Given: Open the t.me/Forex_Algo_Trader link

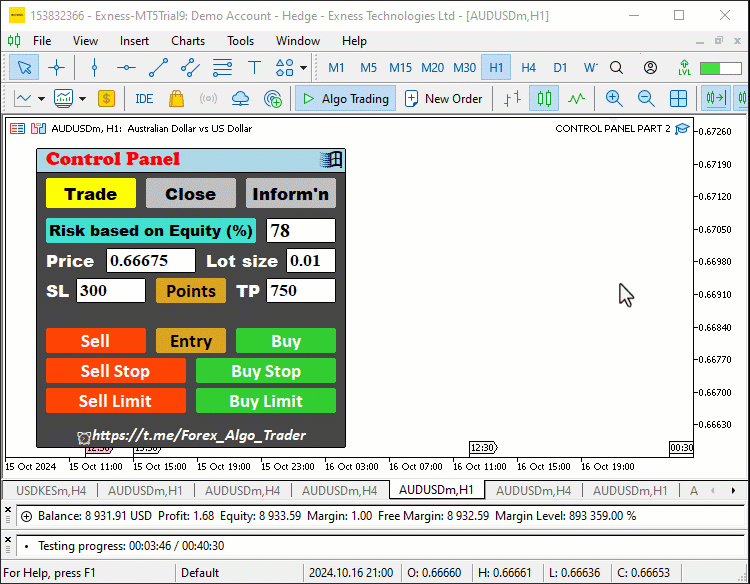Looking at the screenshot, I should (x=199, y=435).
